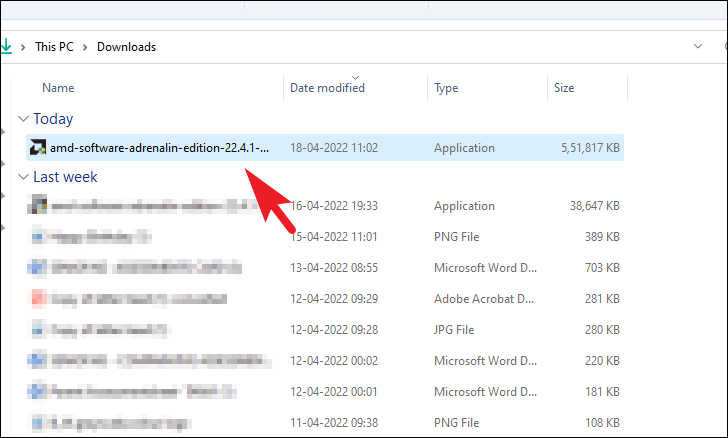Click the 389 KB size cell
Image resolution: width=728 pixels, height=438 pixels.
coord(602,237)
